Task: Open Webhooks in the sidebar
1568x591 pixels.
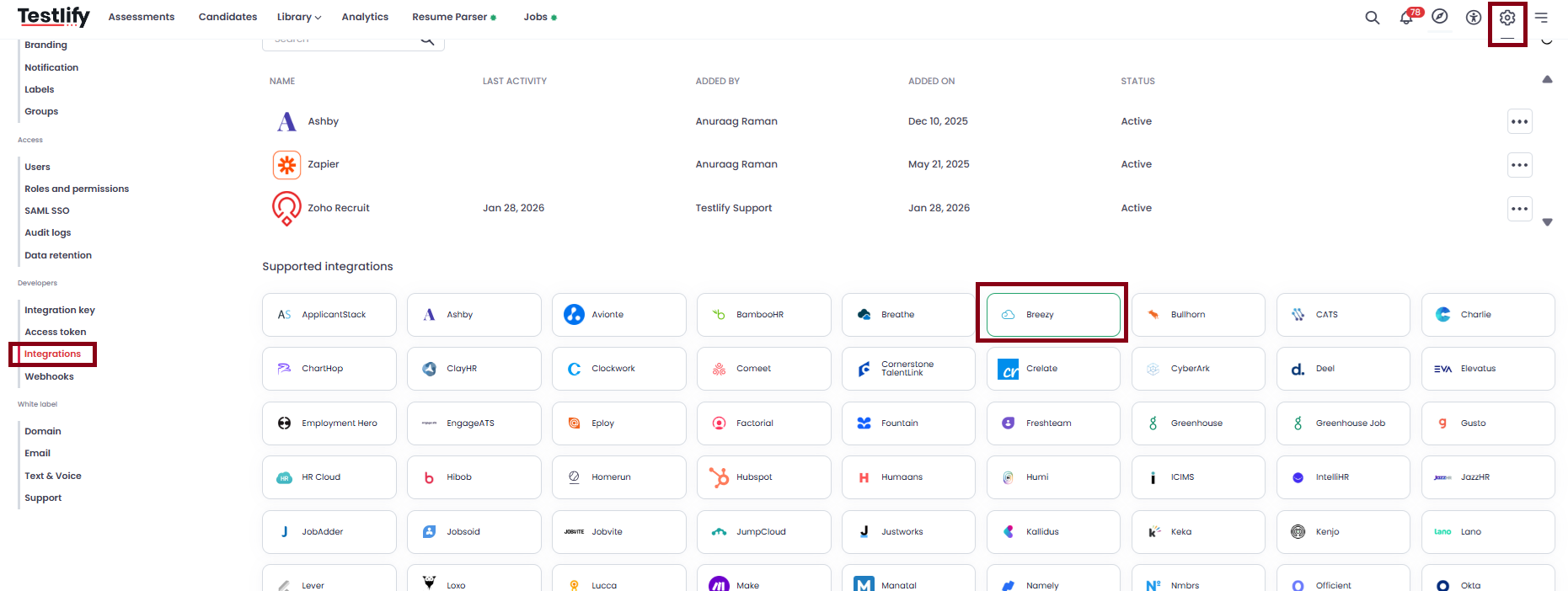Action: pyautogui.click(x=49, y=376)
